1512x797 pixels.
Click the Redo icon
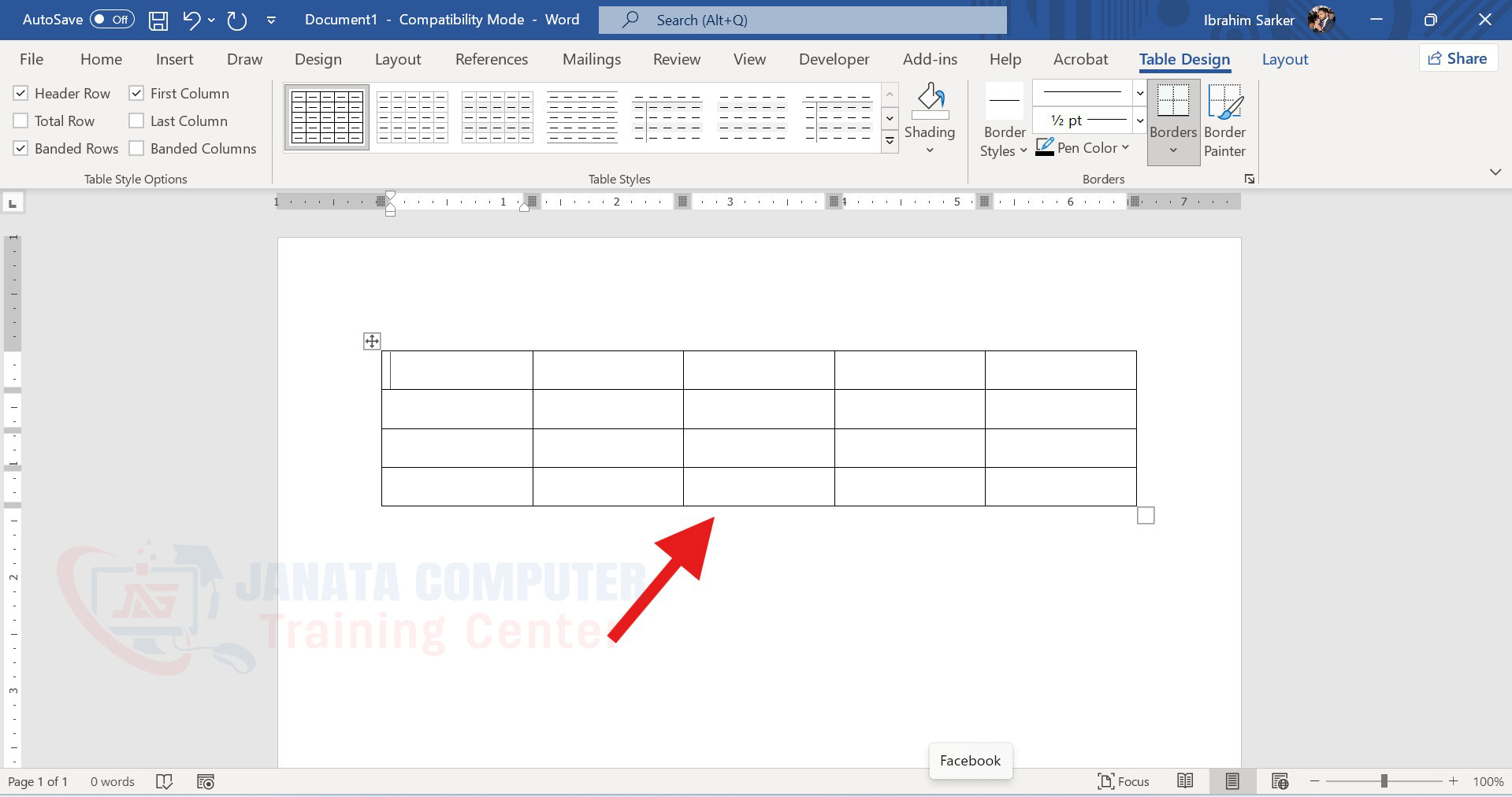(237, 20)
